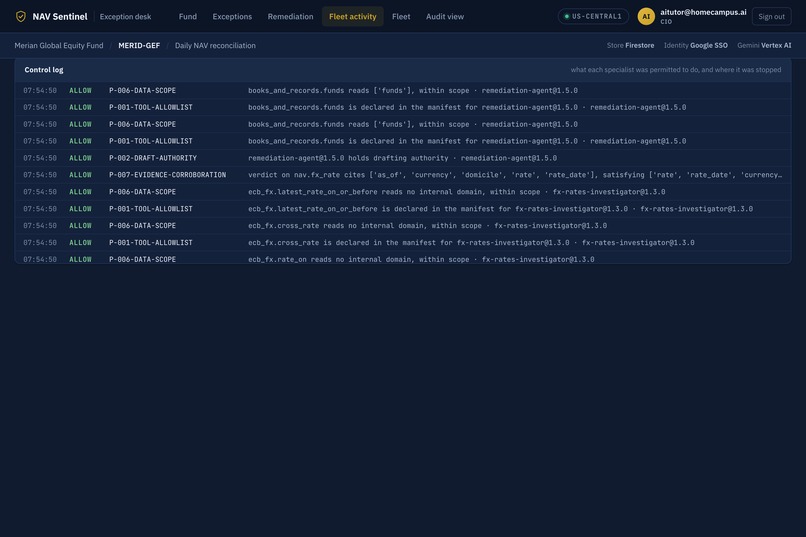Click ecb_fx.cross_rate is declared in manifest message
The height and width of the screenshot is (537, 806).
pyautogui.click(x=471, y=243)
